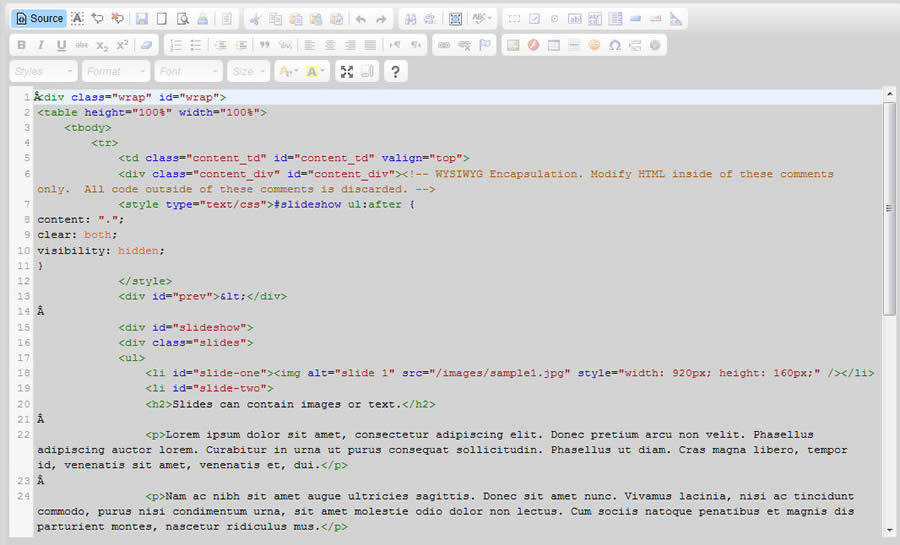
Task: Click the Block Quote icon
Action: point(265,45)
